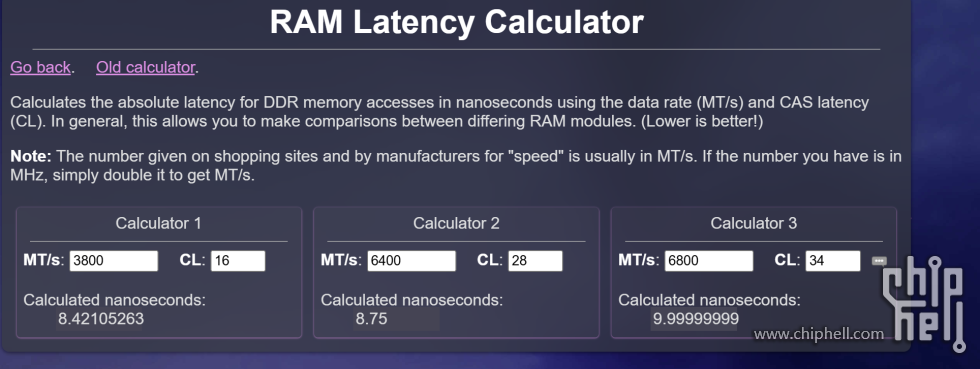980x369 pixels.
Task: Click the 9.99999999 nanoseconds result
Action: click(696, 319)
